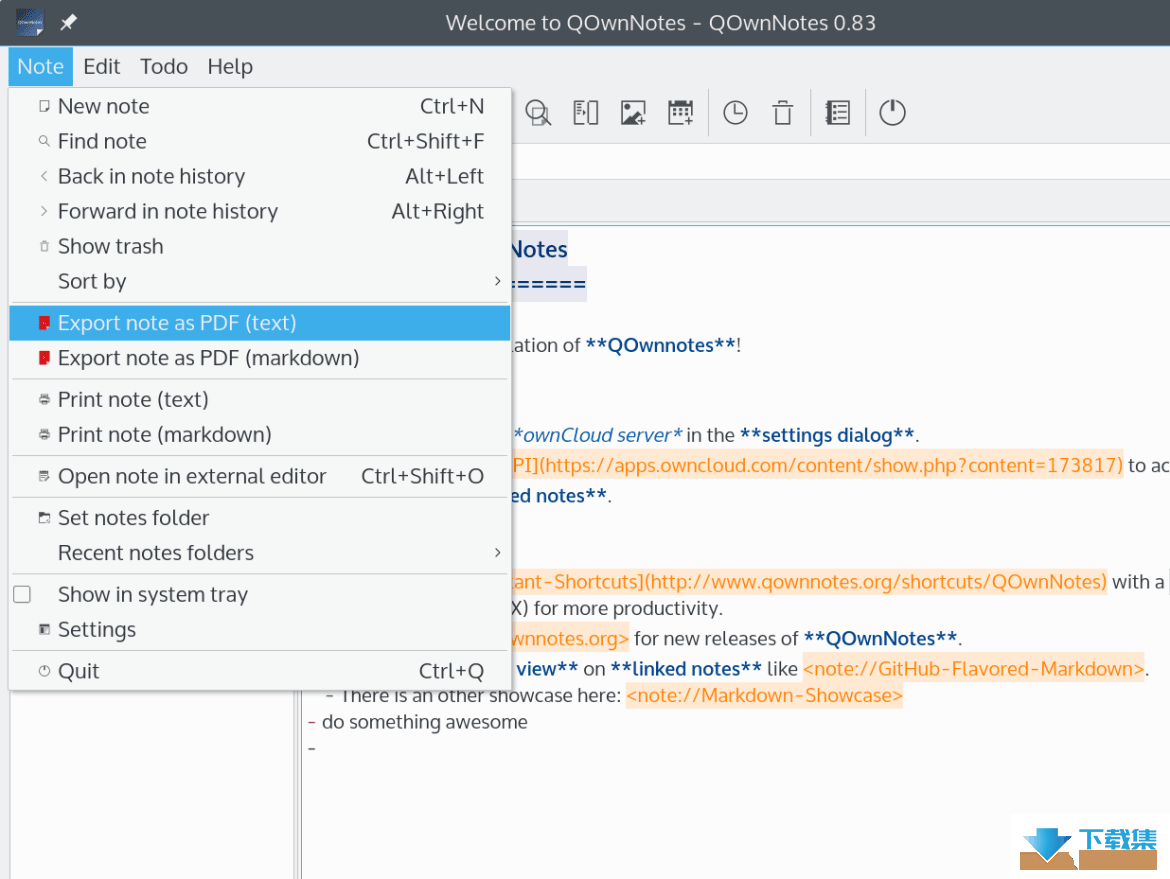
Task: Click the pin icon in the title bar
Action: pos(69,22)
